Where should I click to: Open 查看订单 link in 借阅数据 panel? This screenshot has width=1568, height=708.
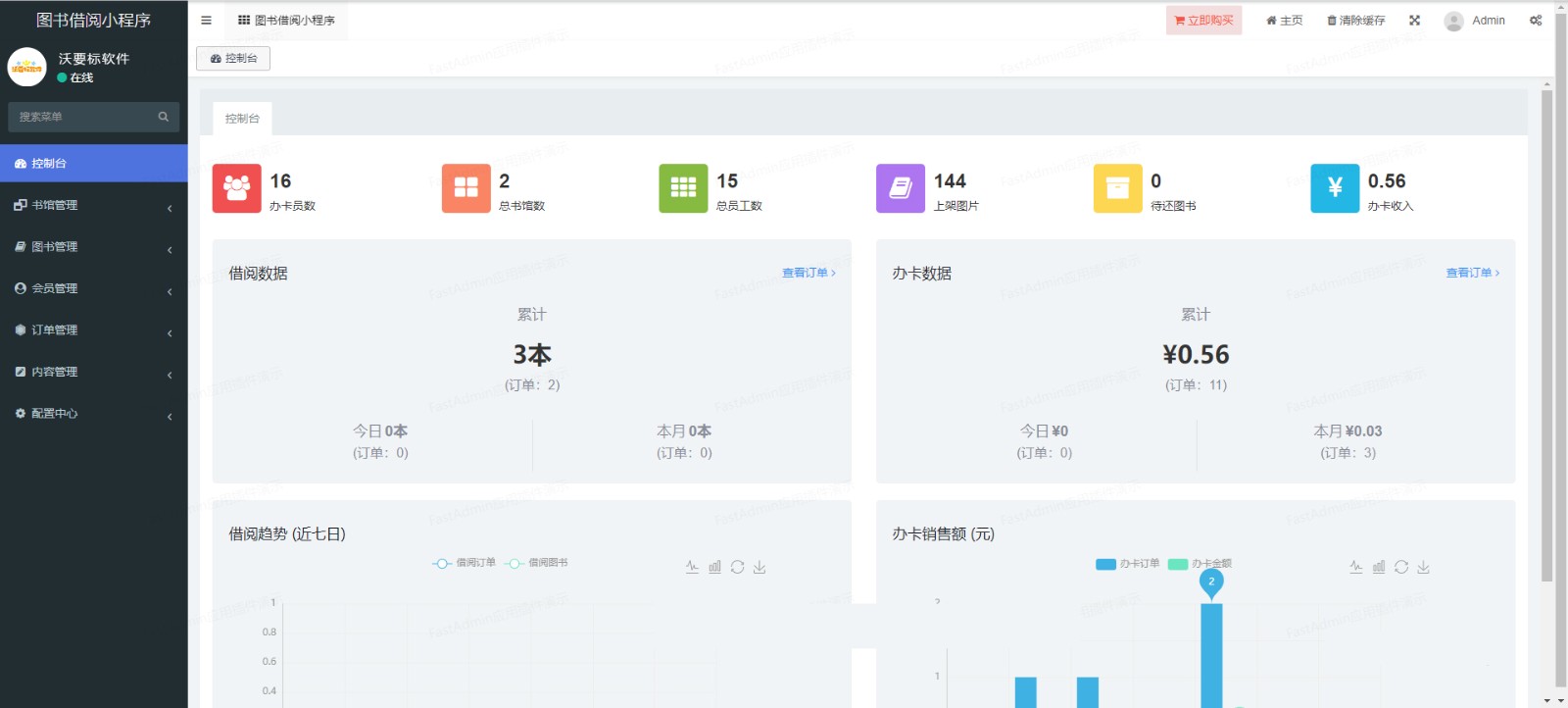808,274
